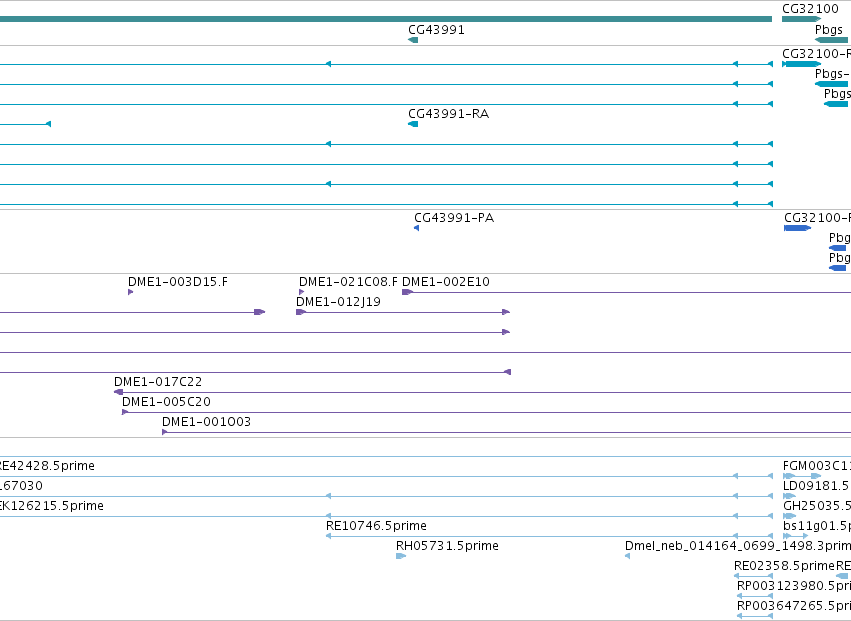Select the FGM003C EST label
Screen dimensions: 851x621
[817, 466]
